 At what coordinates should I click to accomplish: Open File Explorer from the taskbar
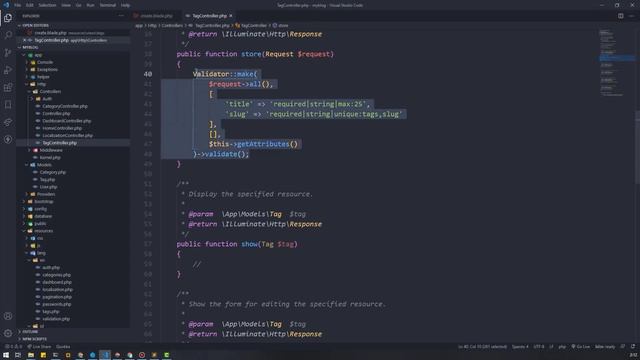[31, 355]
